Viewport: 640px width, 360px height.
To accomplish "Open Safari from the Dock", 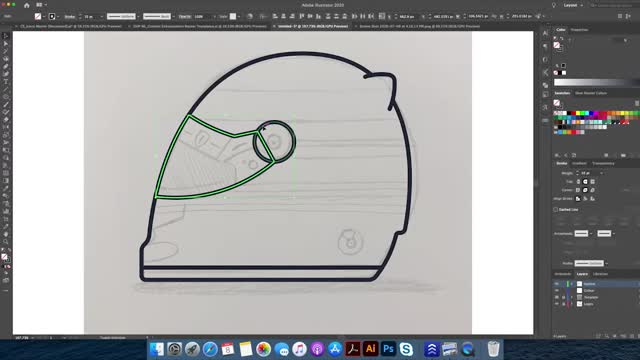I will [210, 349].
